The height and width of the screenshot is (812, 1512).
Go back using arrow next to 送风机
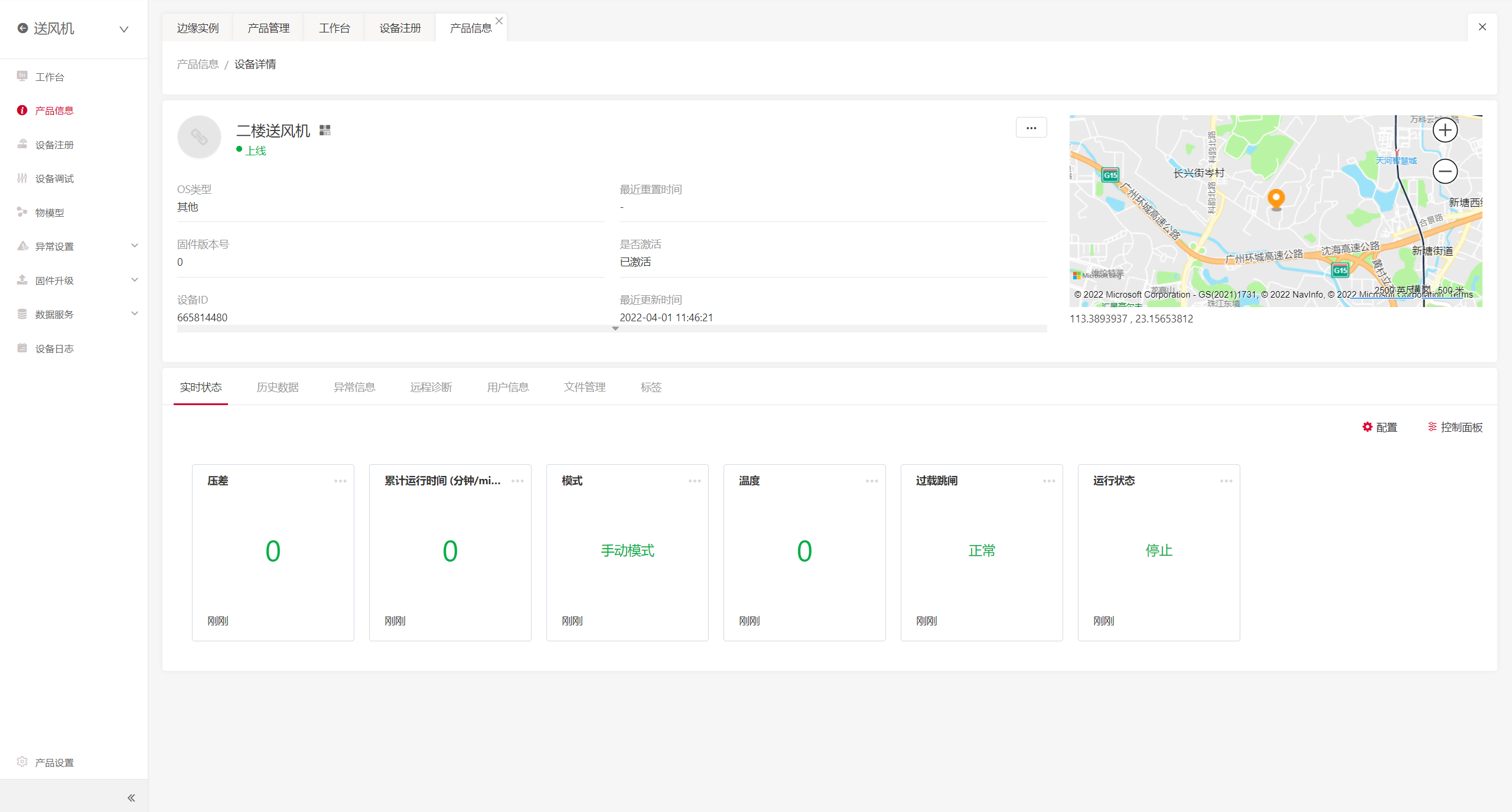point(22,28)
